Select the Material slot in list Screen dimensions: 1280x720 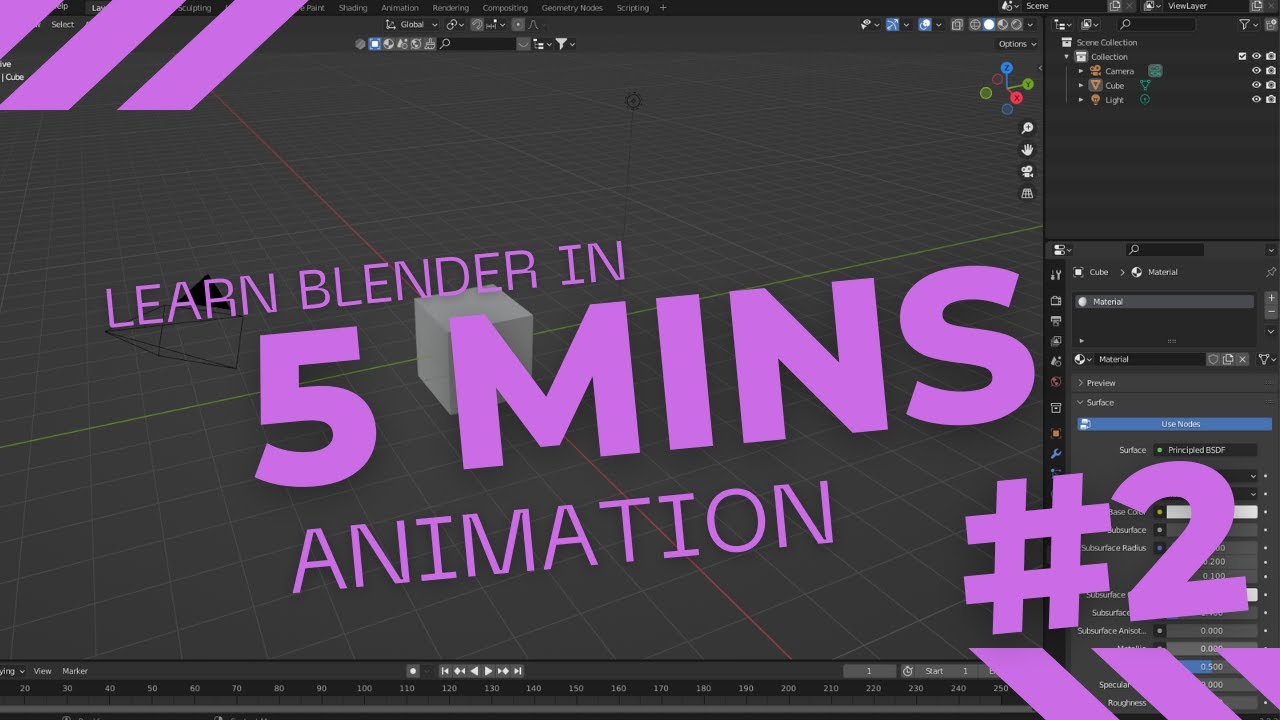[1164, 301]
